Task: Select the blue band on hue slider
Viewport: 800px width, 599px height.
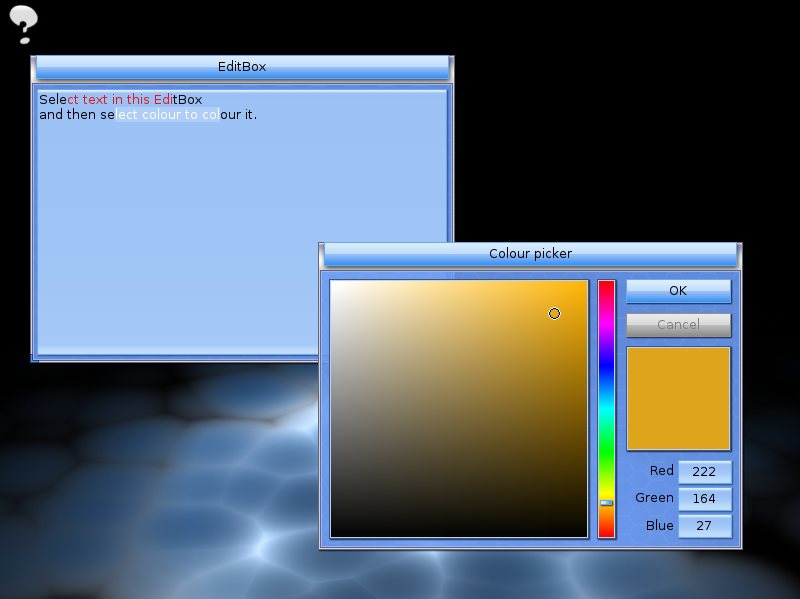Action: tap(606, 368)
